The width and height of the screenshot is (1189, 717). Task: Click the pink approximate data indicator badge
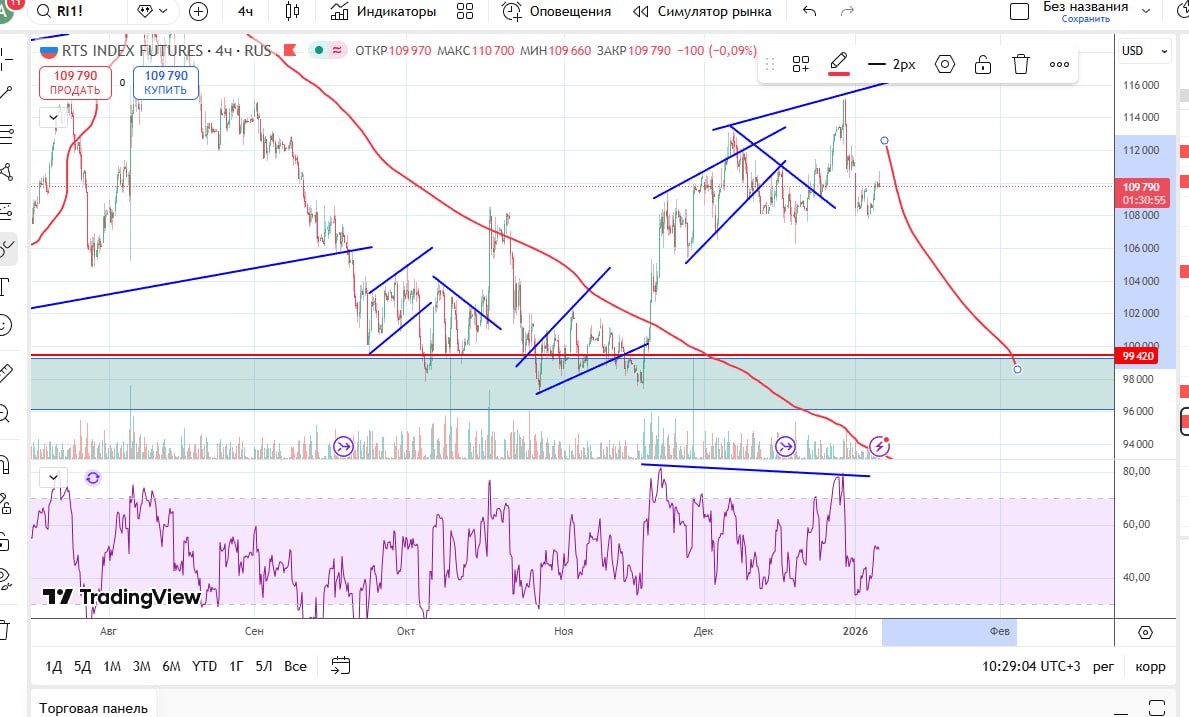click(x=337, y=51)
